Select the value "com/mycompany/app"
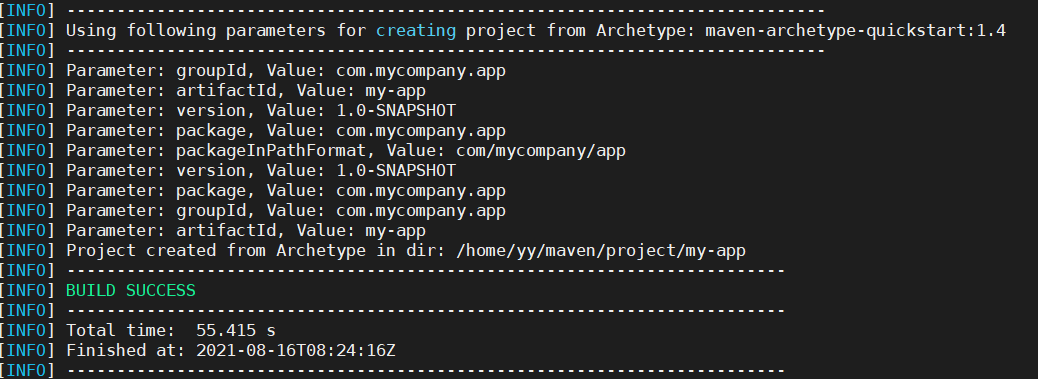Screen dimensions: 1038x379 point(541,151)
